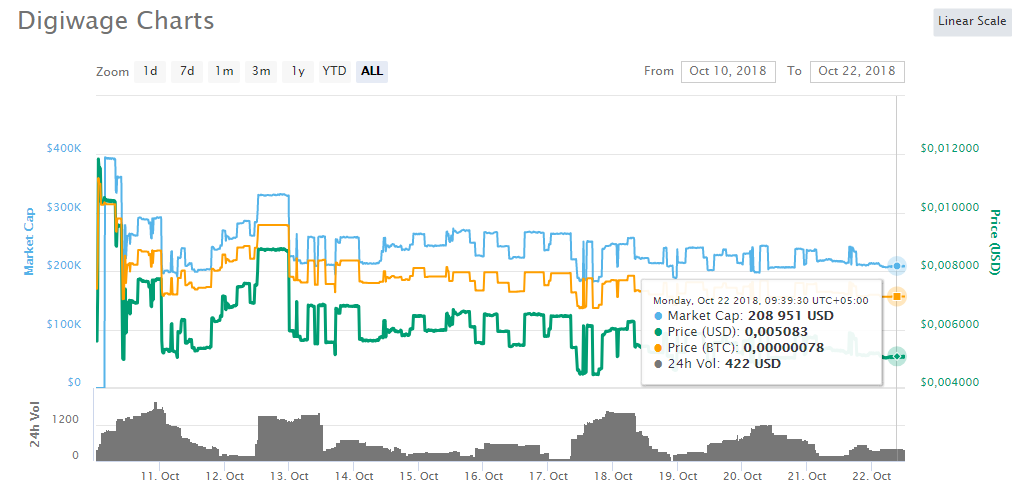Select the 7d zoom range
Viewport: 1012px width, 492px height.
[x=187, y=71]
